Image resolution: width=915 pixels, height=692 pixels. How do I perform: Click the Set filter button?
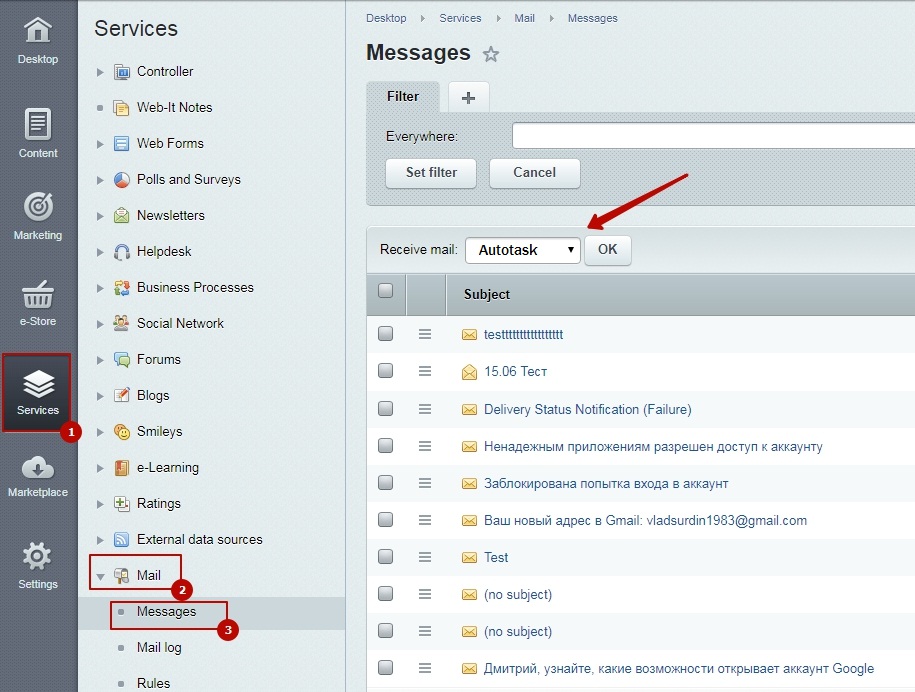click(431, 173)
